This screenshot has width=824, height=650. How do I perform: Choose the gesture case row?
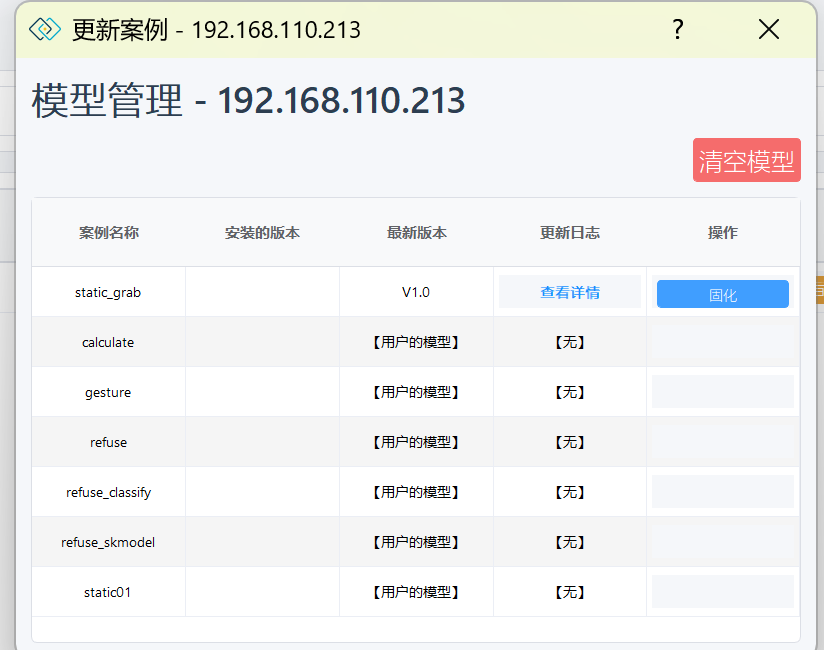click(108, 392)
